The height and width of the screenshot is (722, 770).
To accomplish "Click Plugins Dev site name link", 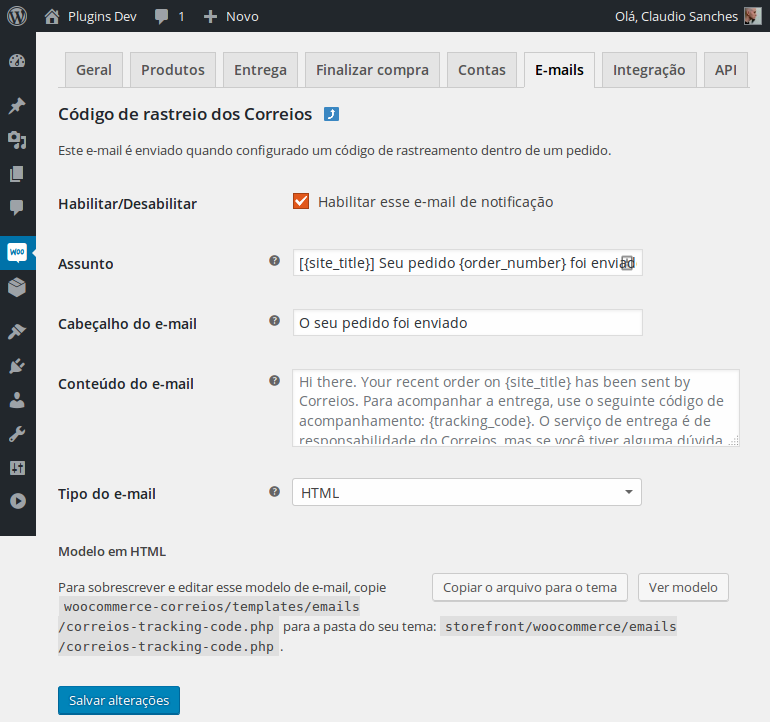I will click(102, 17).
